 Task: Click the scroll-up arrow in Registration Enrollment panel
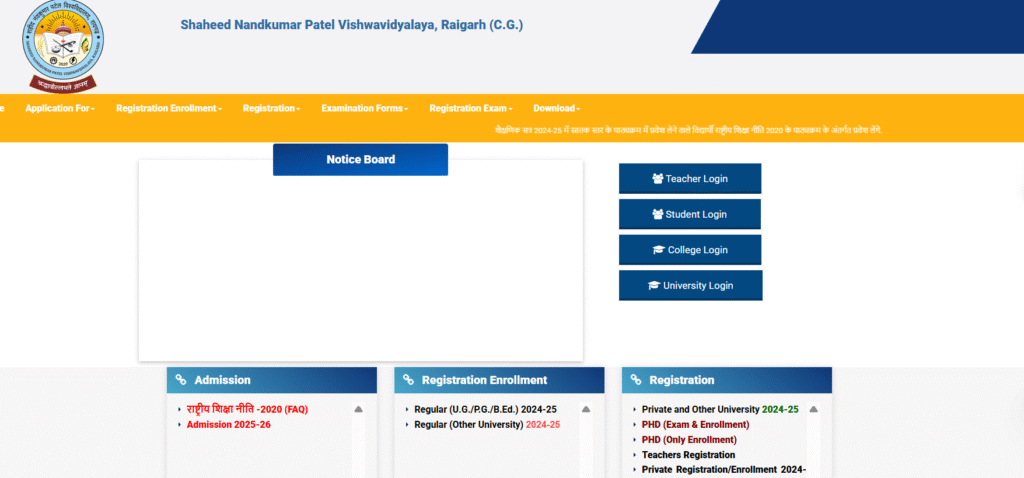(x=586, y=409)
